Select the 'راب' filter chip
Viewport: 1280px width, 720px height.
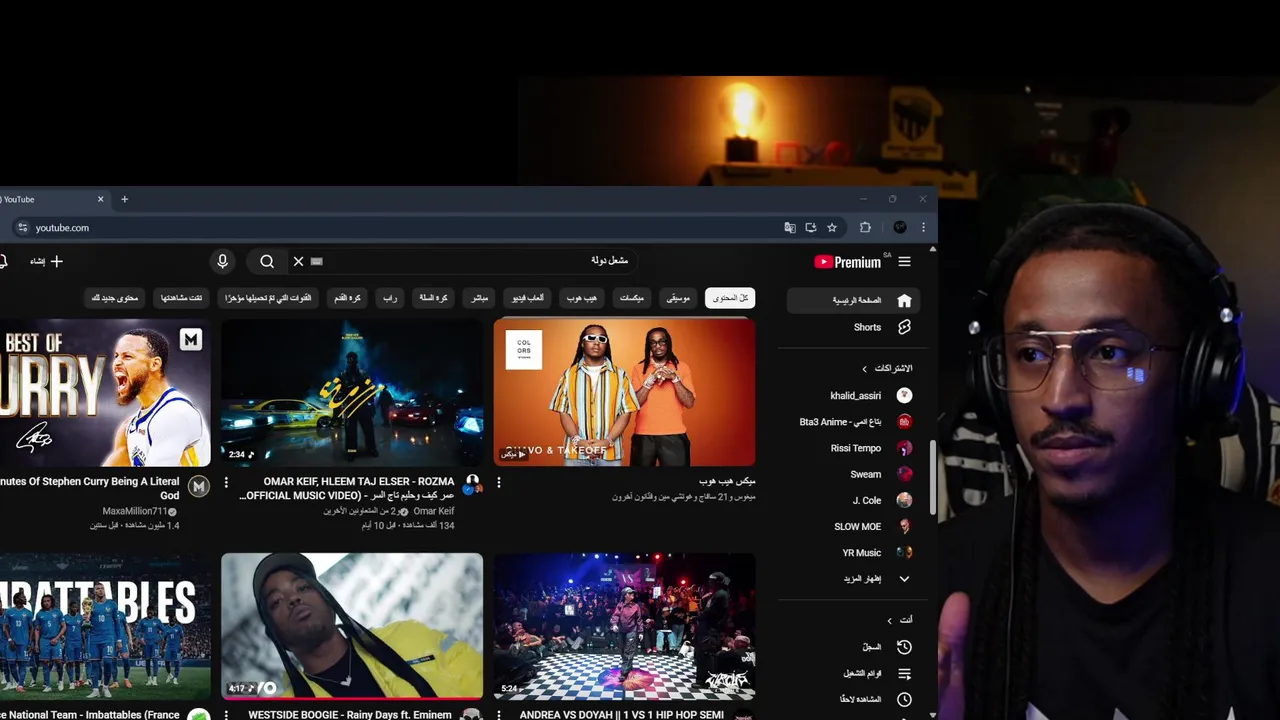[x=390, y=298]
